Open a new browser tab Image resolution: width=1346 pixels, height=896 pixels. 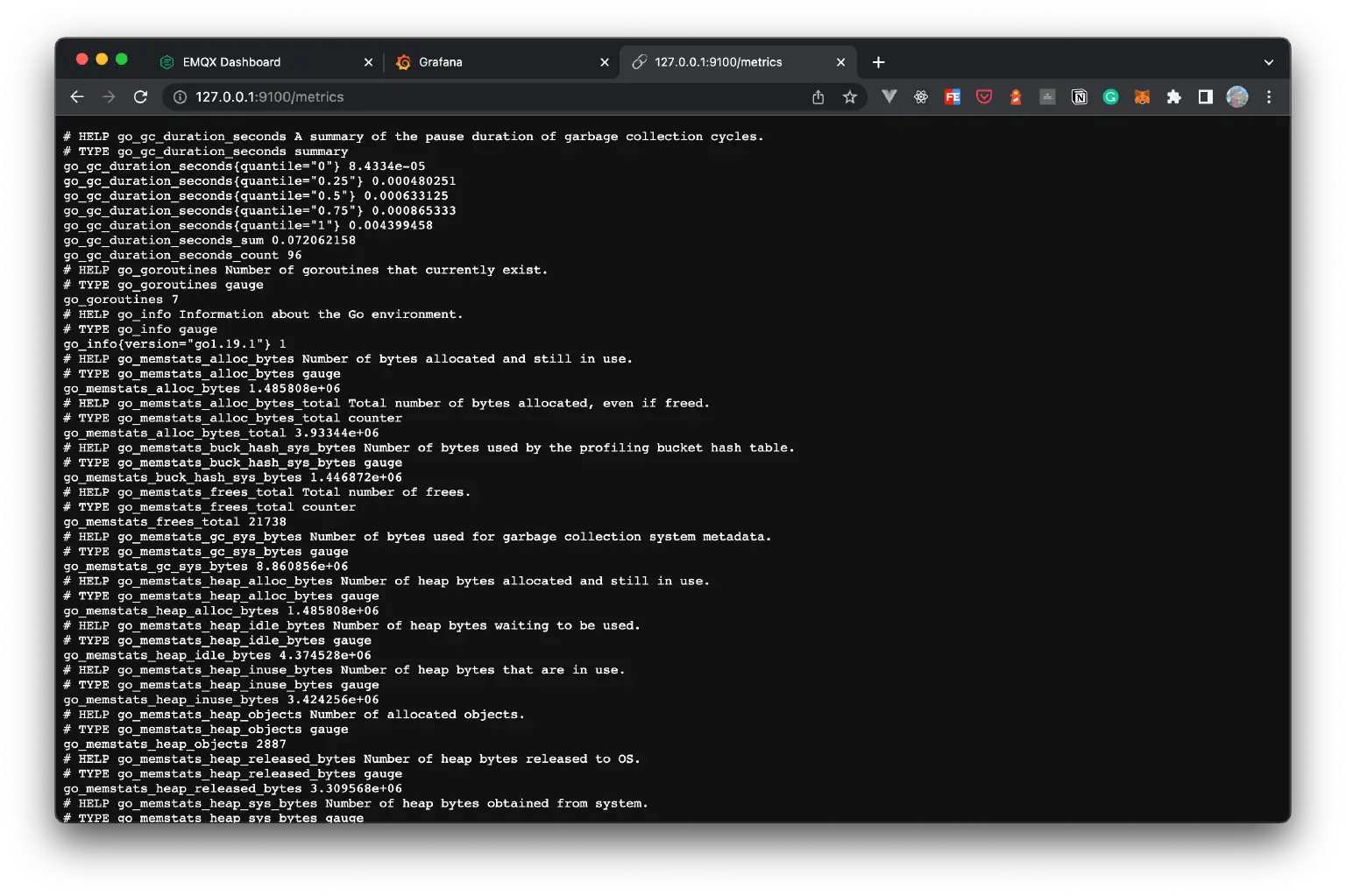pyautogui.click(x=877, y=61)
